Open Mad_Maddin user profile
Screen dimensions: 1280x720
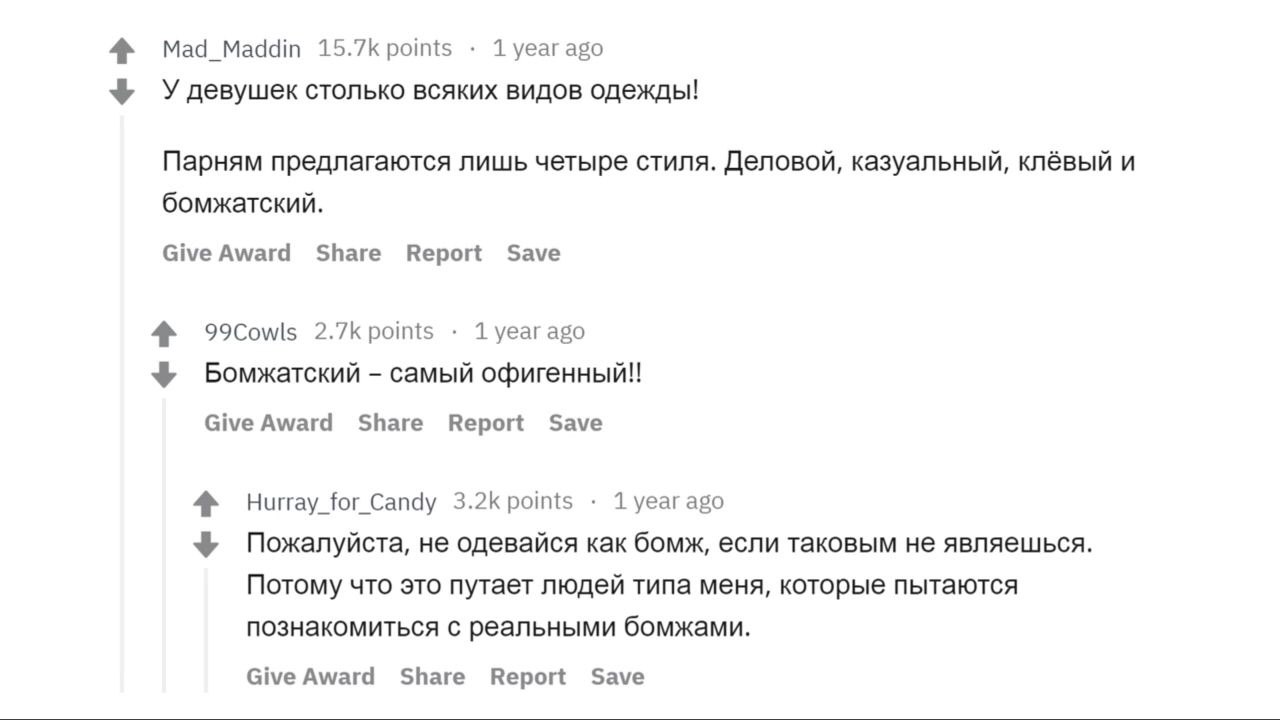click(231, 49)
